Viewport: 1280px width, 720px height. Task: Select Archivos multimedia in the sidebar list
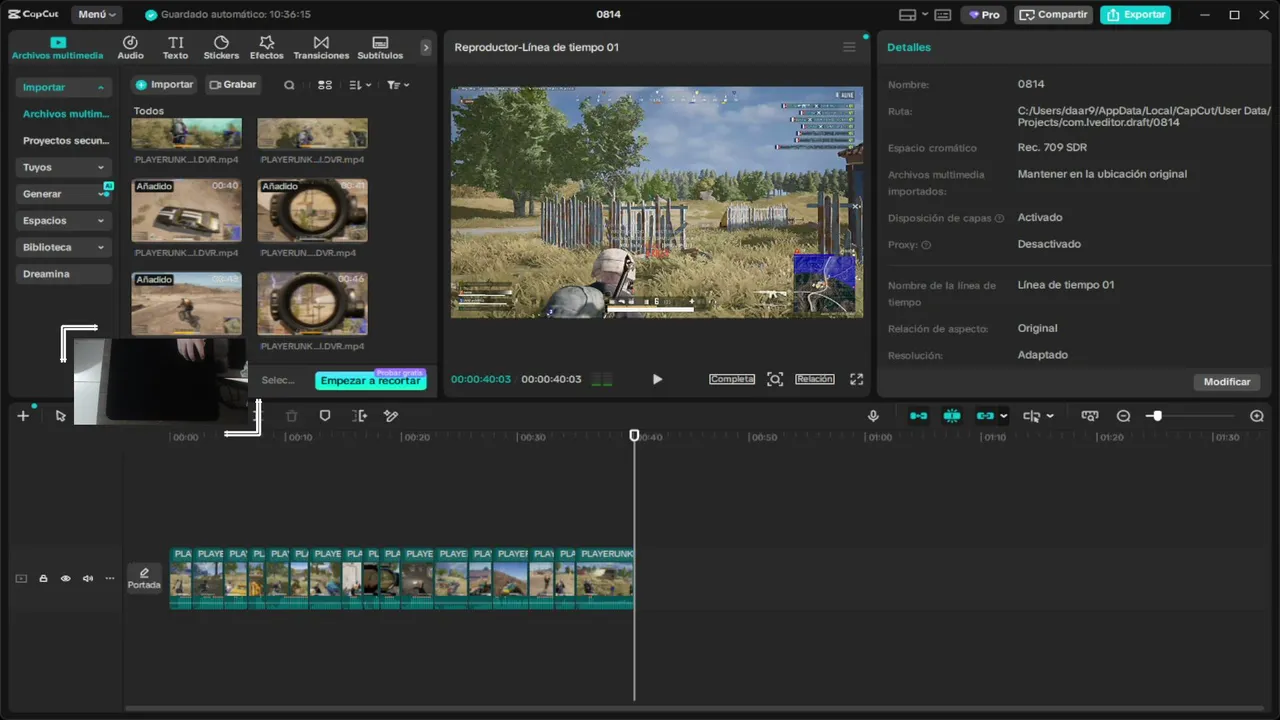66,114
